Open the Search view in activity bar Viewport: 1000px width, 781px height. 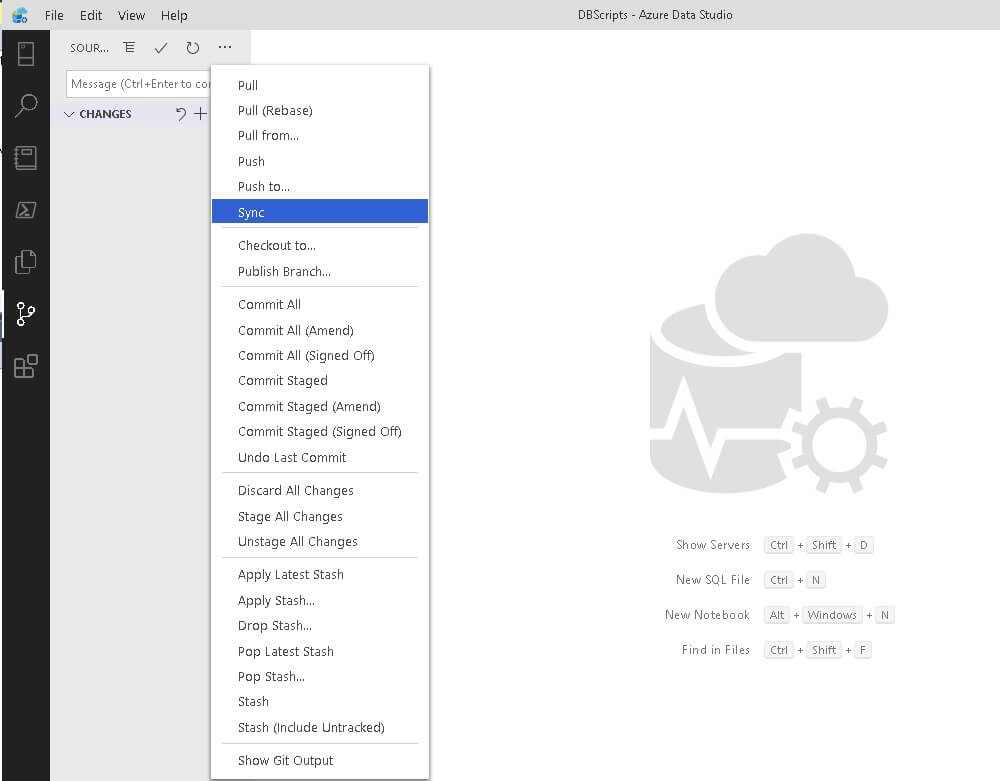(x=26, y=106)
